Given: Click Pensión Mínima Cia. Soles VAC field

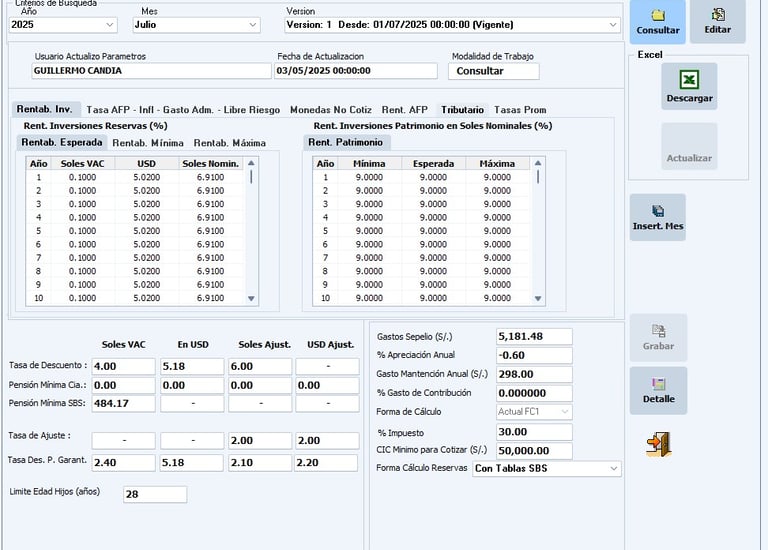Looking at the screenshot, I should coord(123,385).
